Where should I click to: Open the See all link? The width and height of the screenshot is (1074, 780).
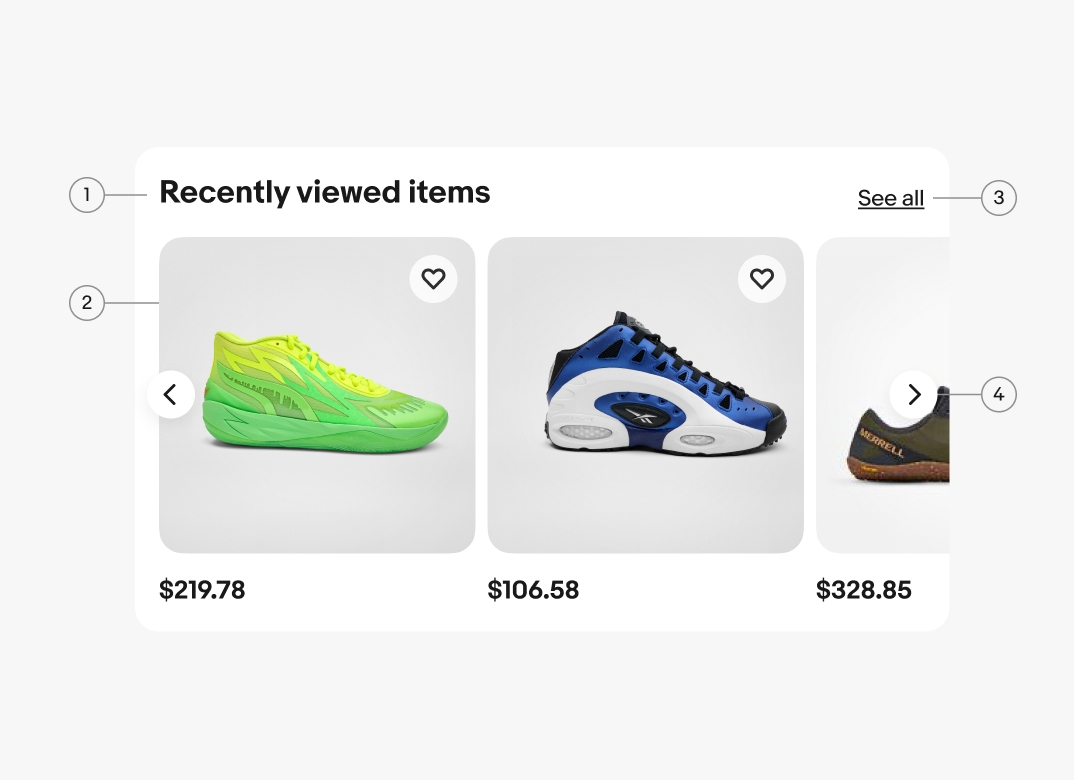click(x=890, y=198)
